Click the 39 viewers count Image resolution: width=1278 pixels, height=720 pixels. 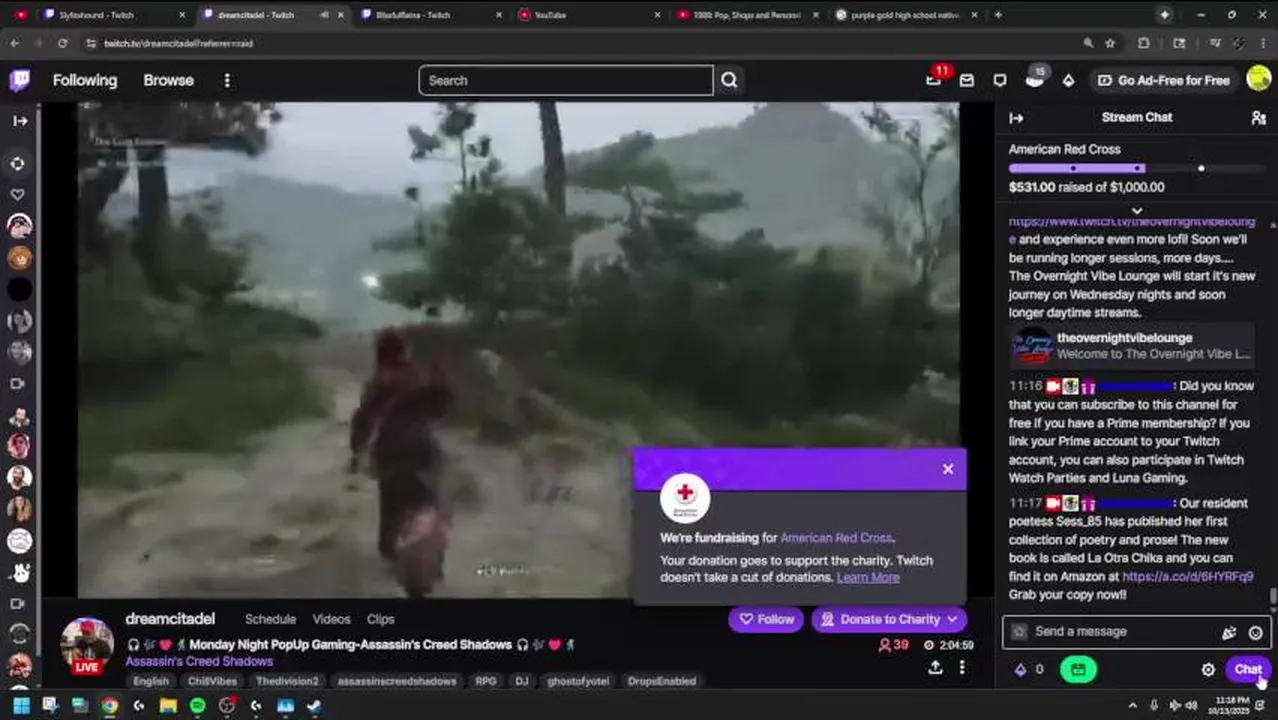893,645
